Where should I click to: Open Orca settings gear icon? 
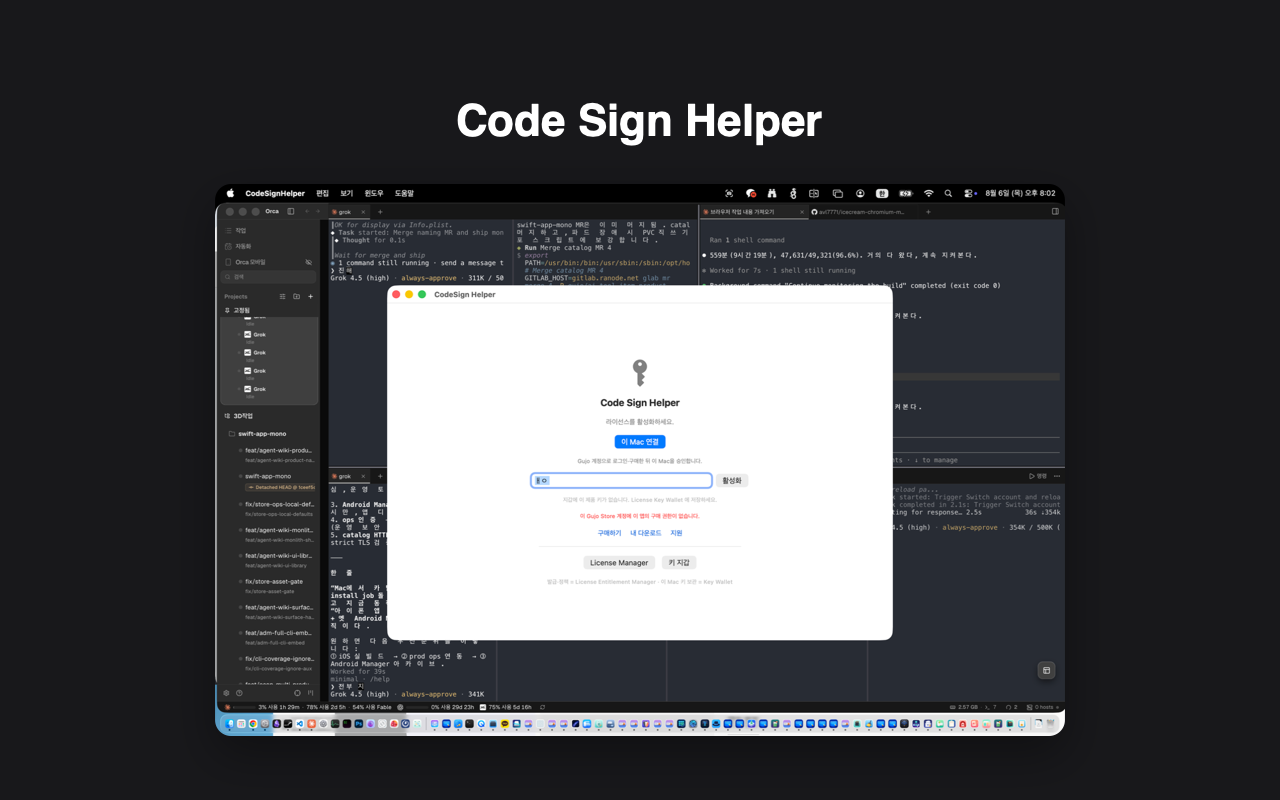coord(226,693)
